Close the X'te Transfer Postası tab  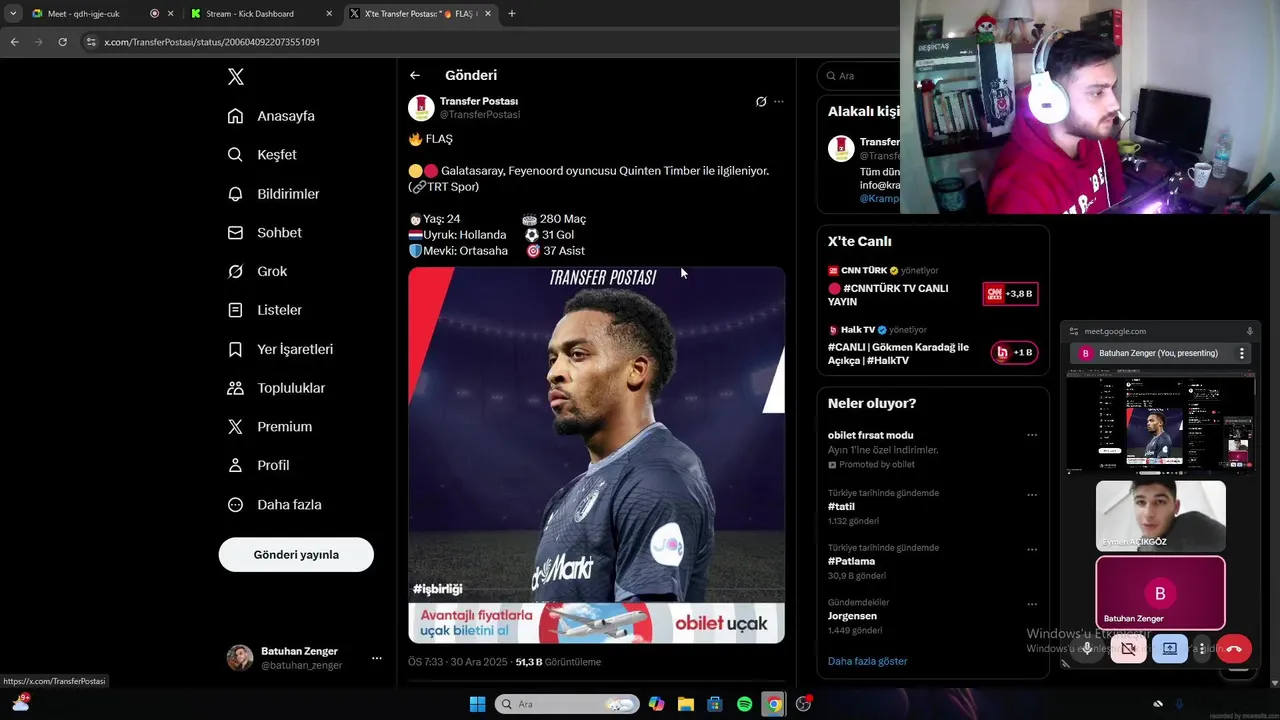488,14
